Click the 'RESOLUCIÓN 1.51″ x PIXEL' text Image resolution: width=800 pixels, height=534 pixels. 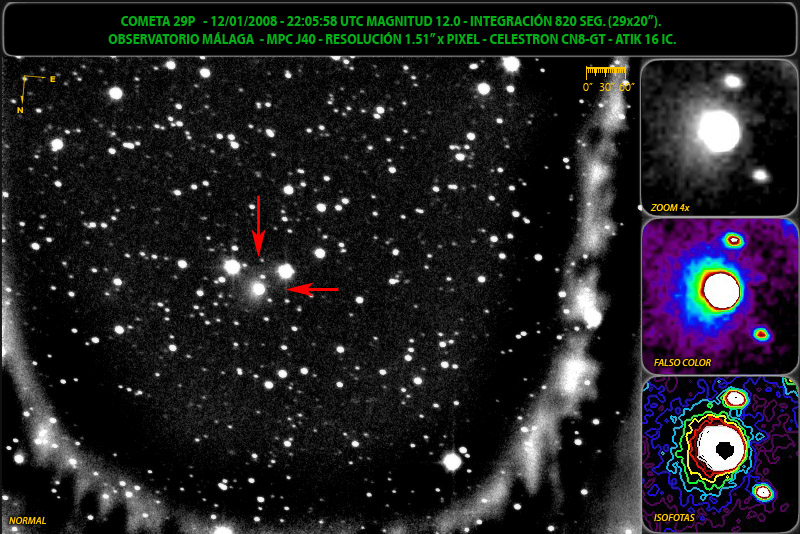403,39
